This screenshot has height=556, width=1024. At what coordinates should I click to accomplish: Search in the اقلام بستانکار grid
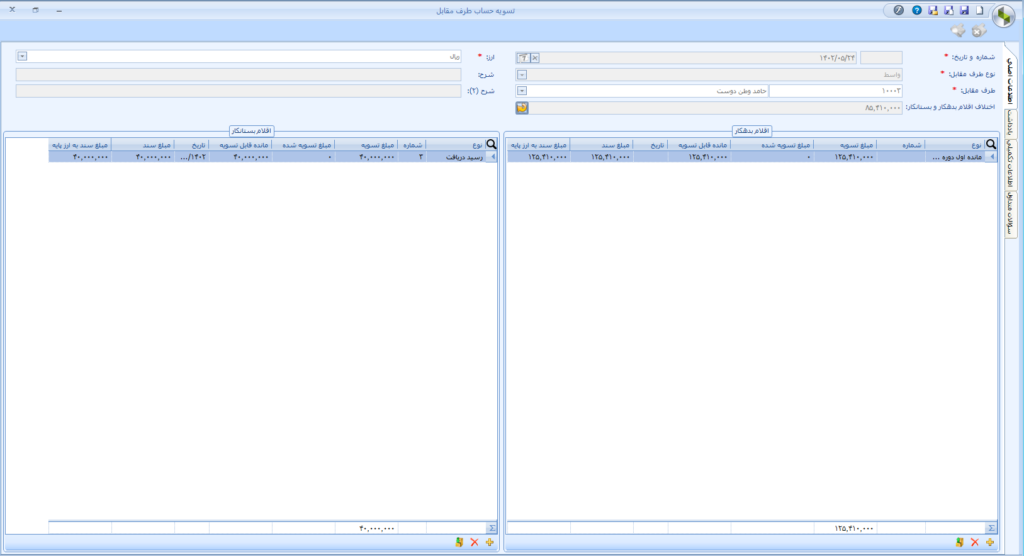click(491, 144)
